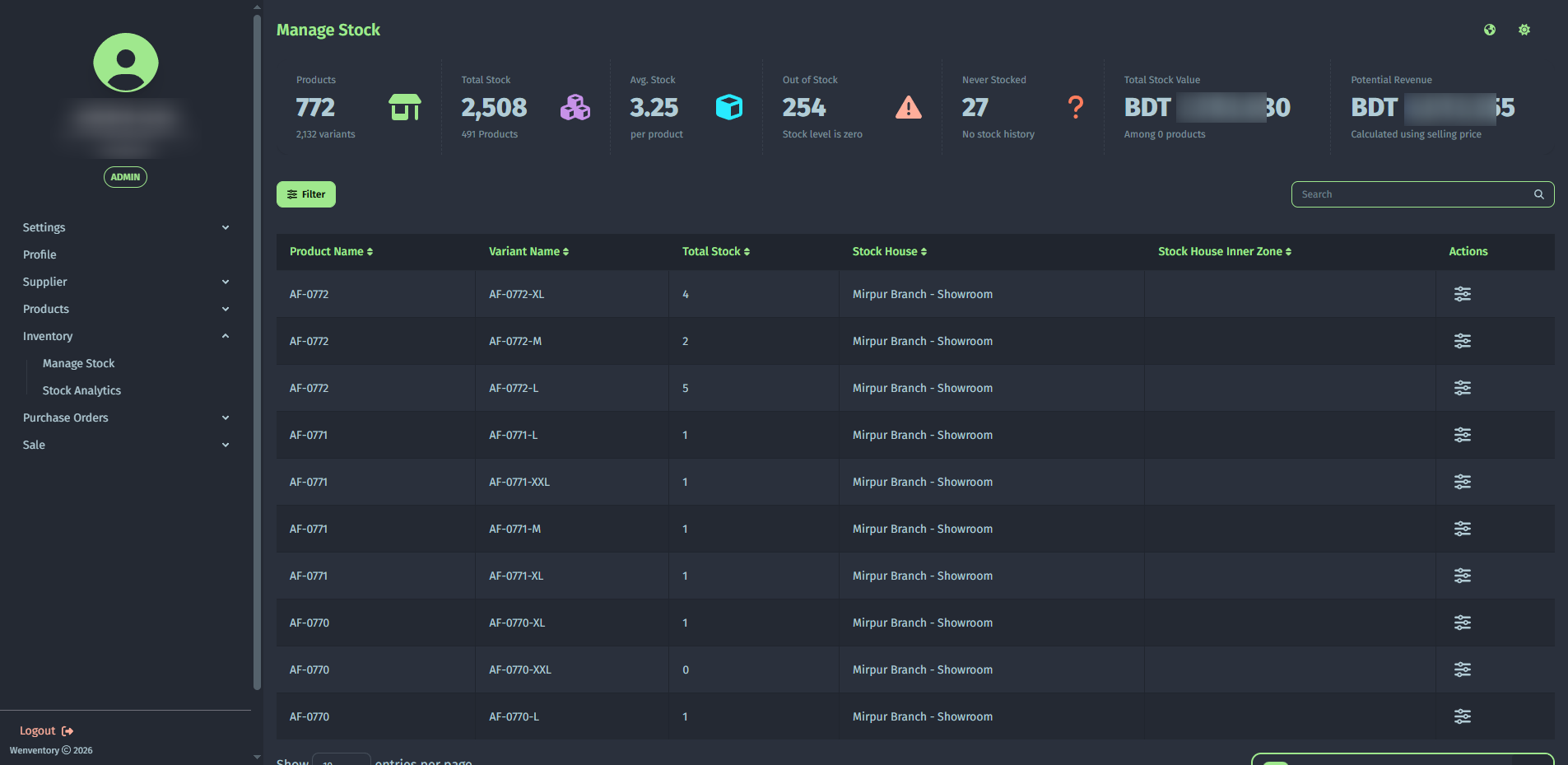The height and width of the screenshot is (765, 1568).
Task: Open Stock Analytics page
Action: tap(81, 390)
